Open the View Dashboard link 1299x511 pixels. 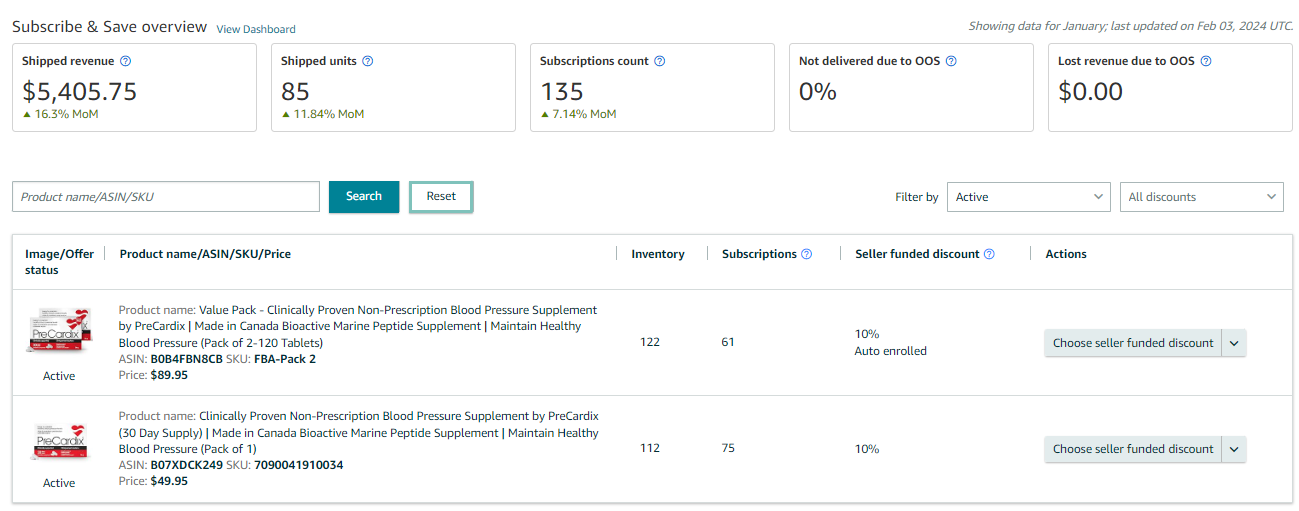point(256,29)
